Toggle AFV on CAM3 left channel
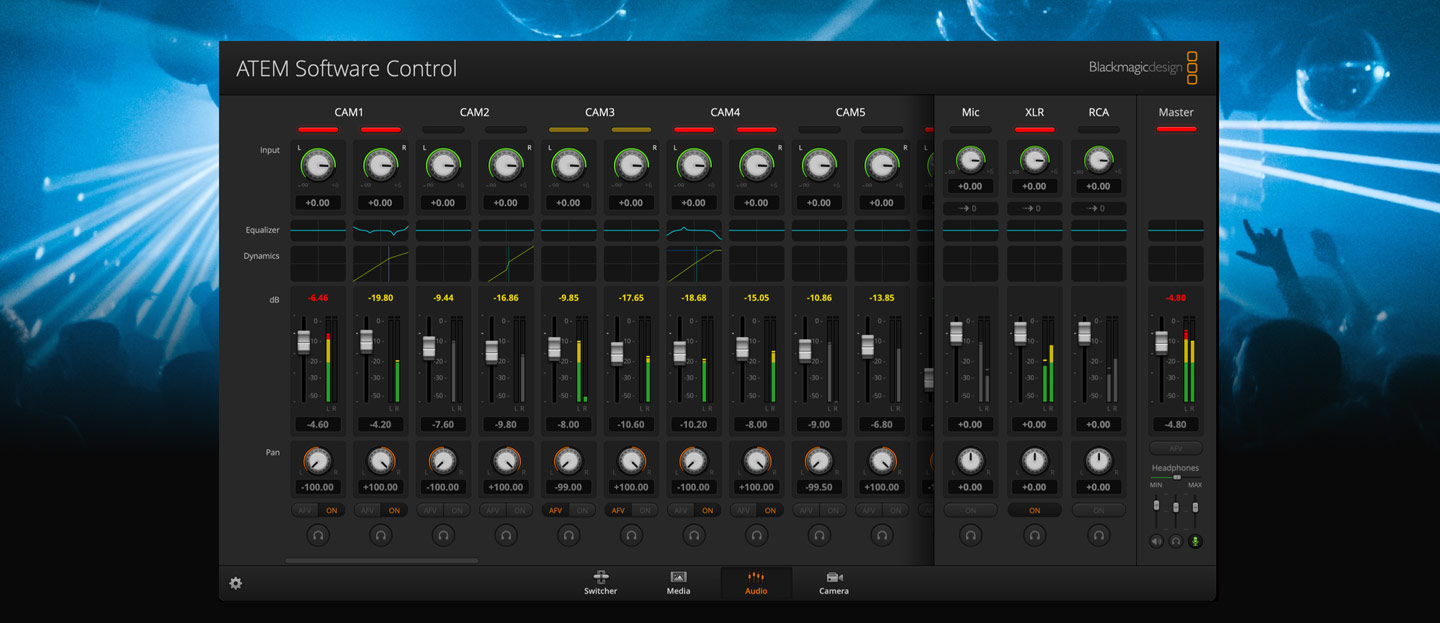 coord(555,510)
